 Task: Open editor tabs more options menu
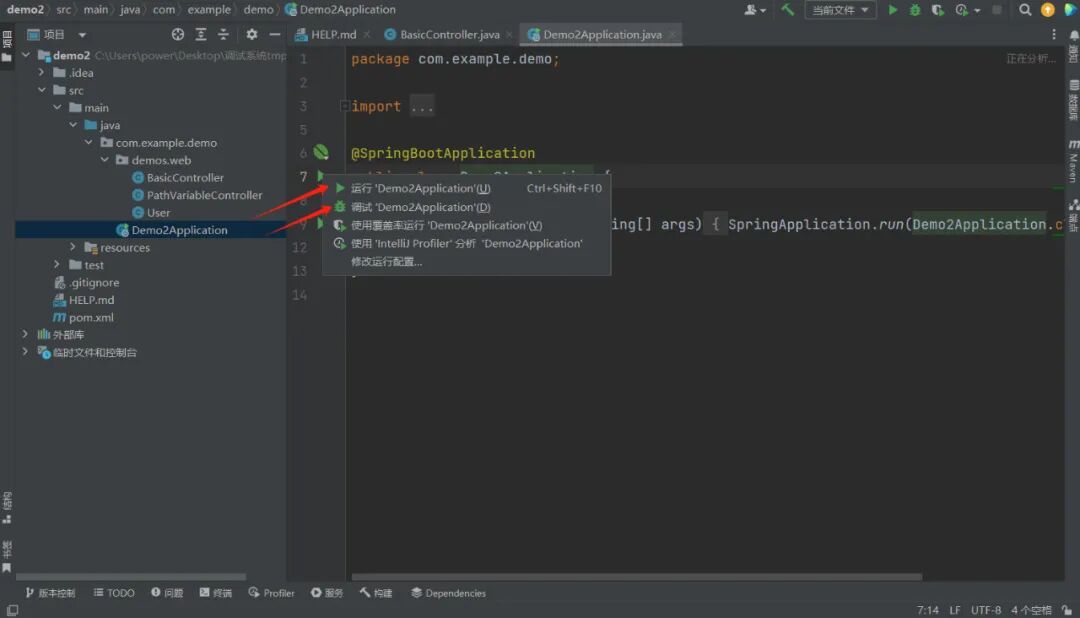point(1053,34)
